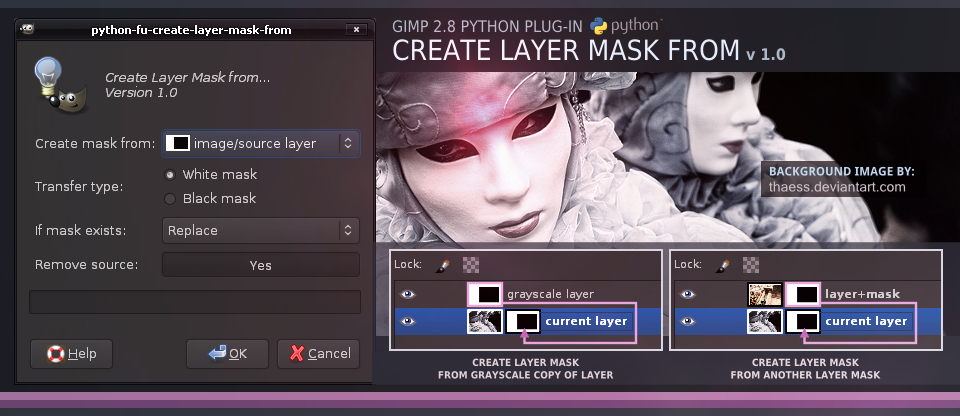960x416 pixels.
Task: Hide the layer+mask layer via eye icon
Action: pyautogui.click(x=688, y=294)
